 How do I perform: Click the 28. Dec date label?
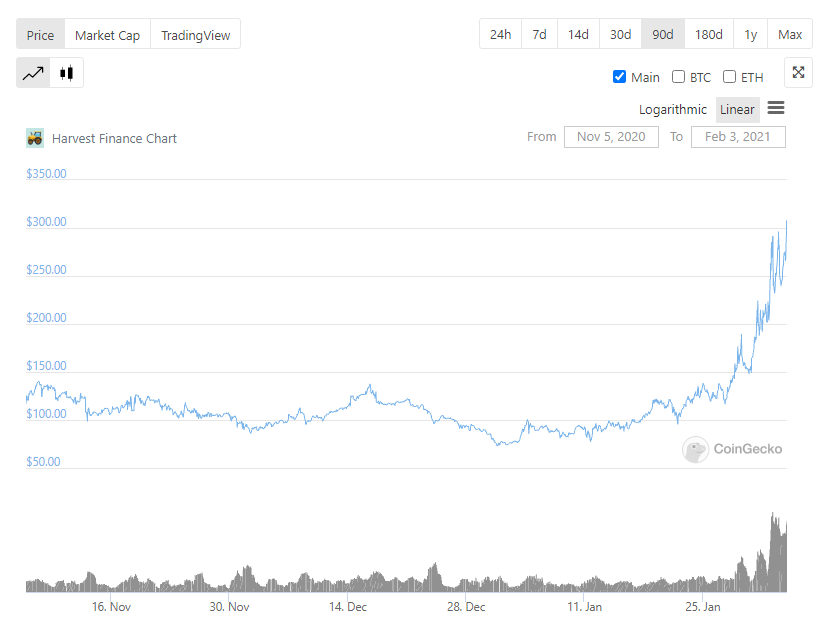pos(466,607)
